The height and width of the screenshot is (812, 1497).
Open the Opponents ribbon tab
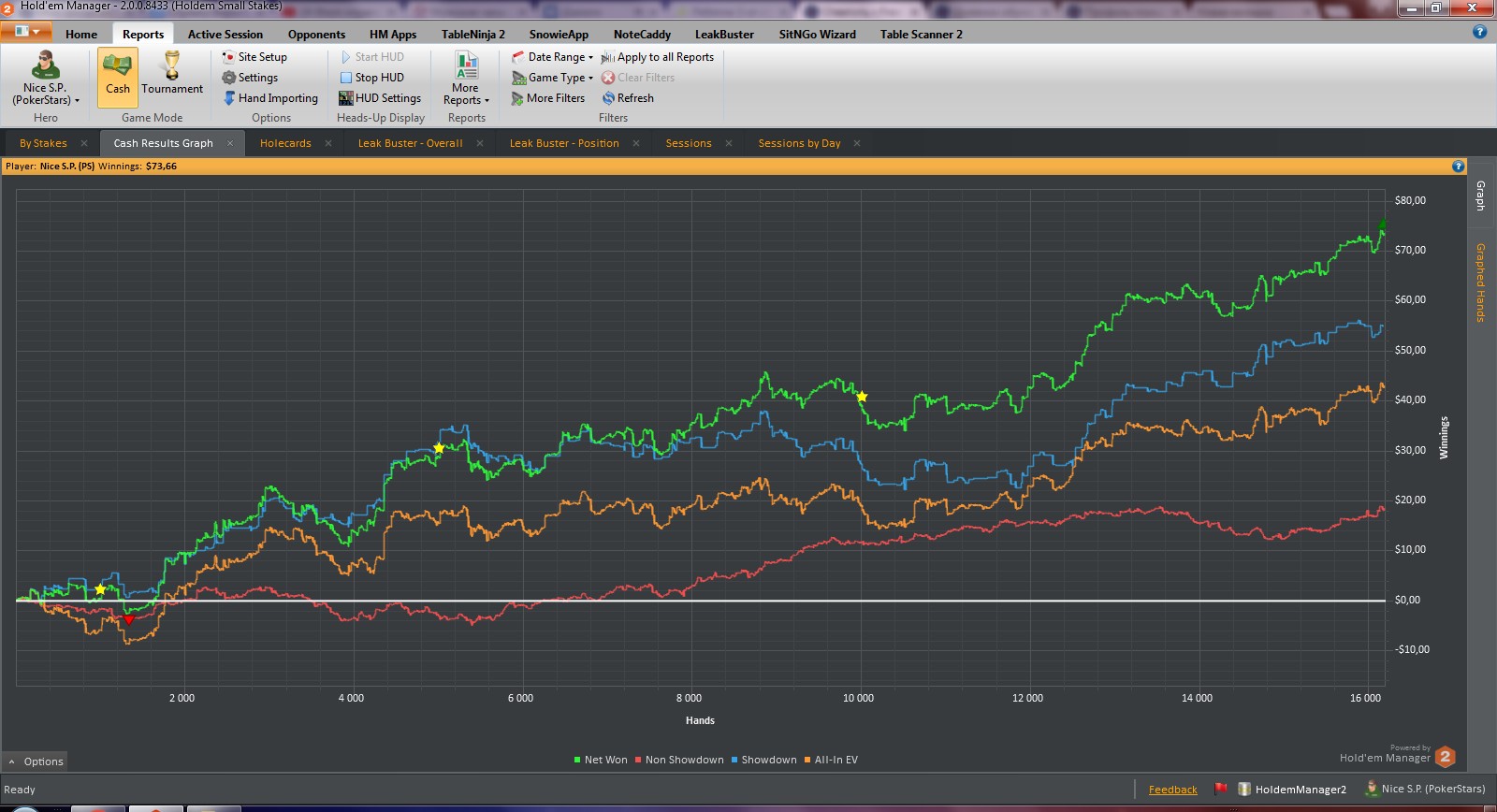pyautogui.click(x=316, y=35)
